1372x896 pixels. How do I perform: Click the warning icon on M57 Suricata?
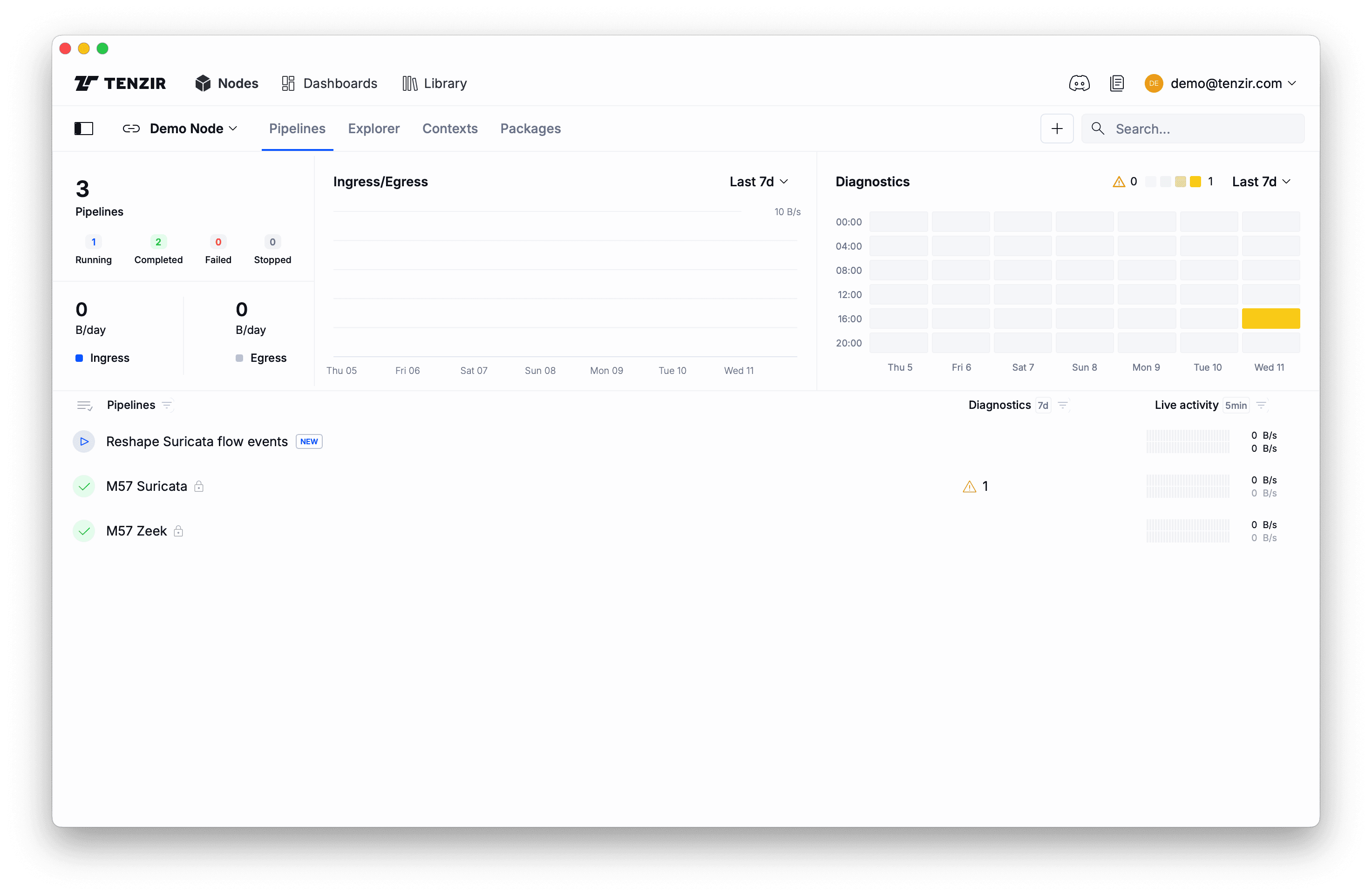969,487
